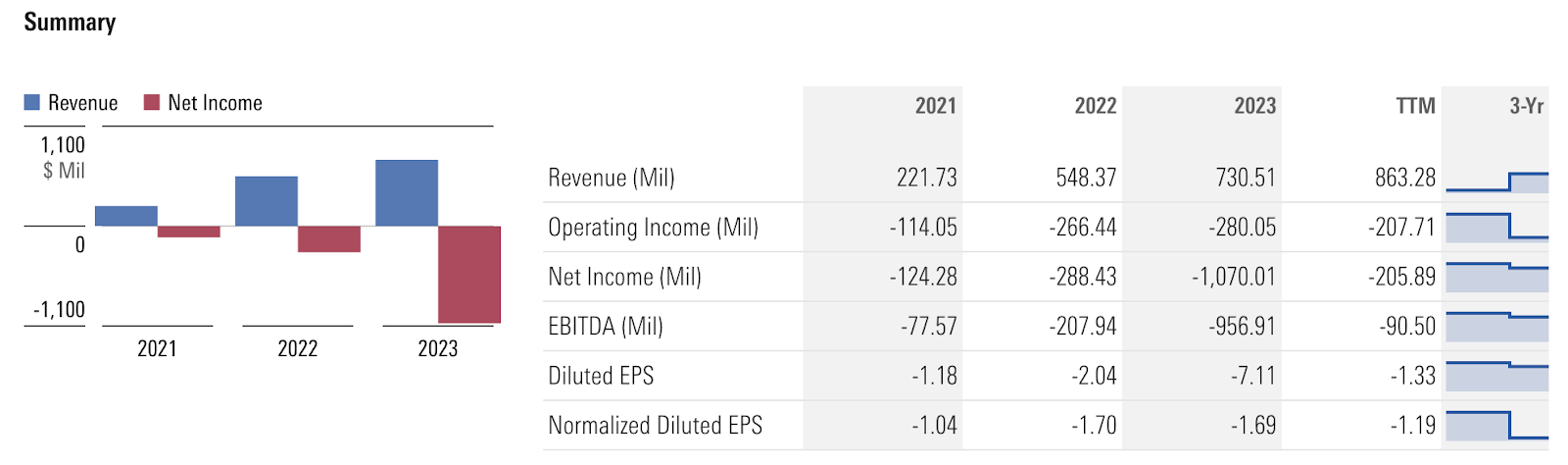Select the 2023 blue revenue bar in chart

[x=406, y=192]
